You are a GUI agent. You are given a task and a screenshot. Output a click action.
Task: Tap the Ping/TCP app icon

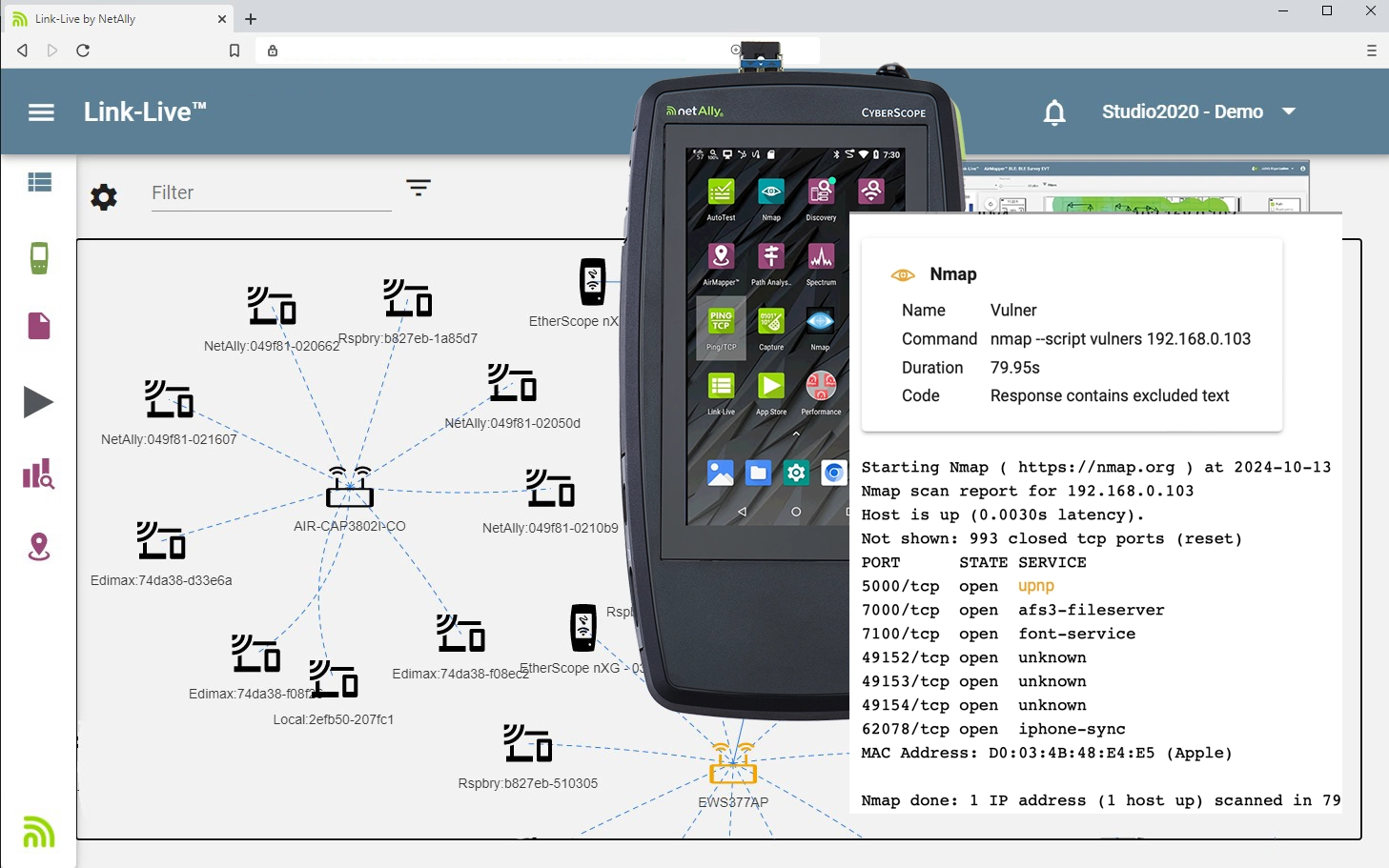coord(721,321)
